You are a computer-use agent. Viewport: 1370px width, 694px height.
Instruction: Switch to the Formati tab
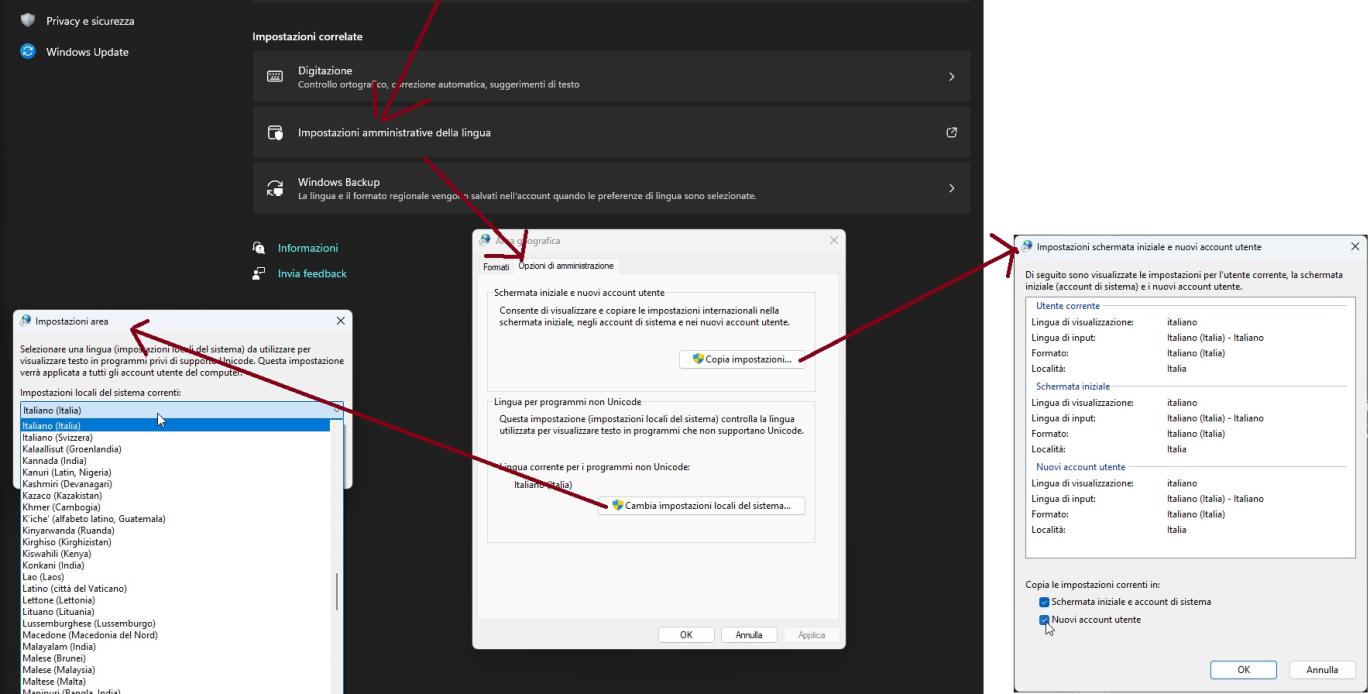point(496,267)
